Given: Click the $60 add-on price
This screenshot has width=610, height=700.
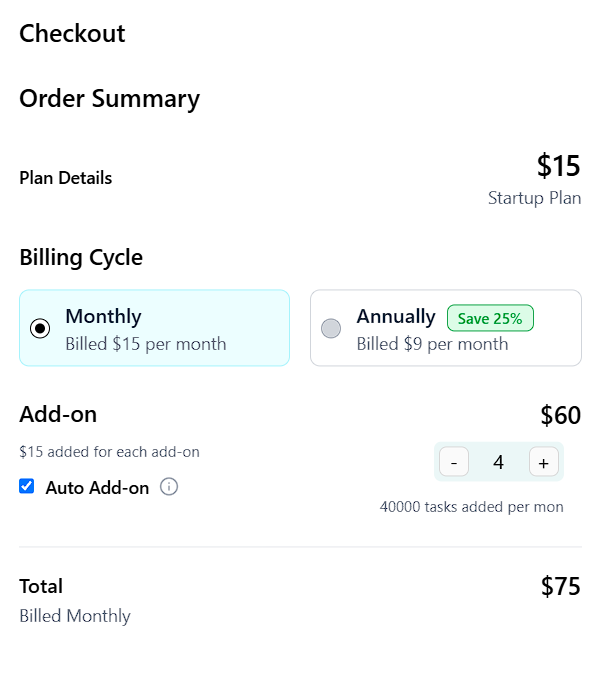Looking at the screenshot, I should pyautogui.click(x=560, y=415).
